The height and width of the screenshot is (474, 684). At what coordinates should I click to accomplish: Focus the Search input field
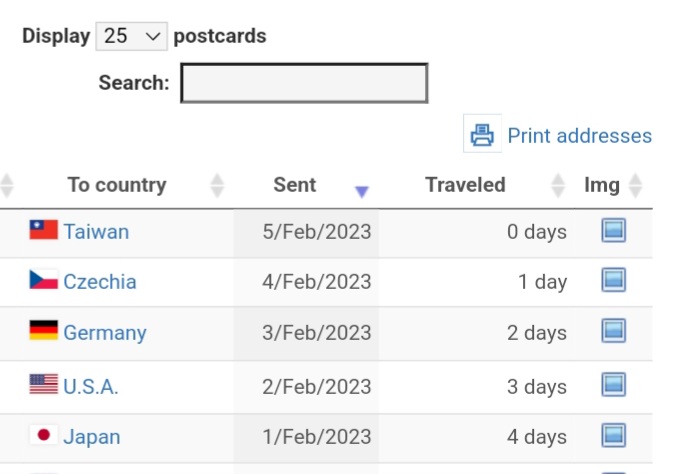tap(304, 83)
